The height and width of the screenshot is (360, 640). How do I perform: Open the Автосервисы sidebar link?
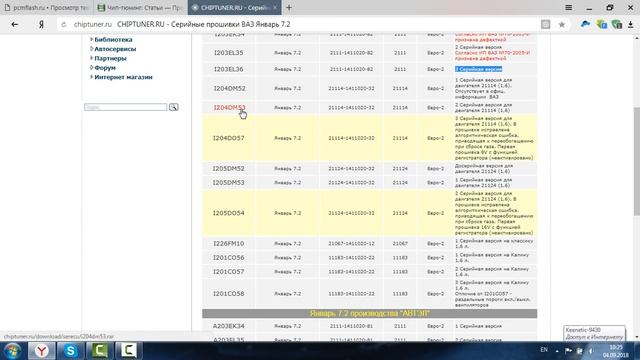point(115,49)
